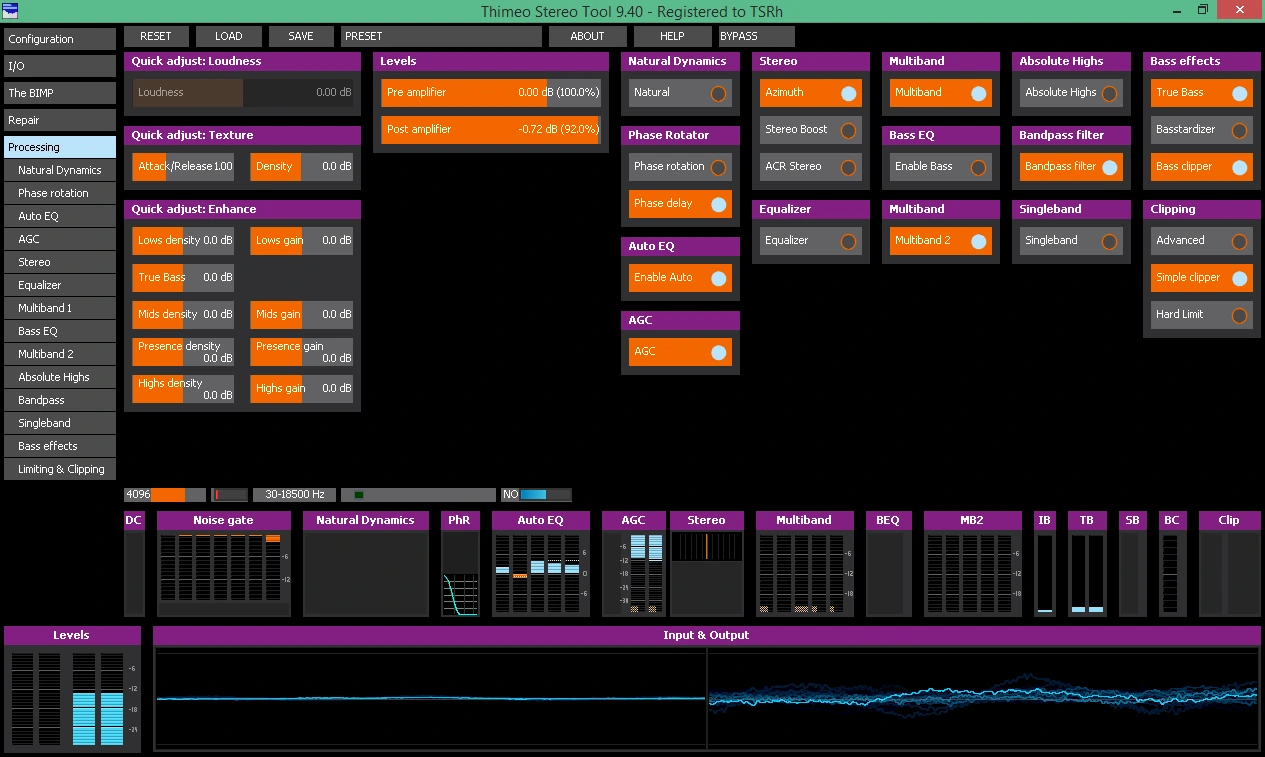Adjust the Pre amplifier slider
The image size is (1265, 757).
(491, 92)
